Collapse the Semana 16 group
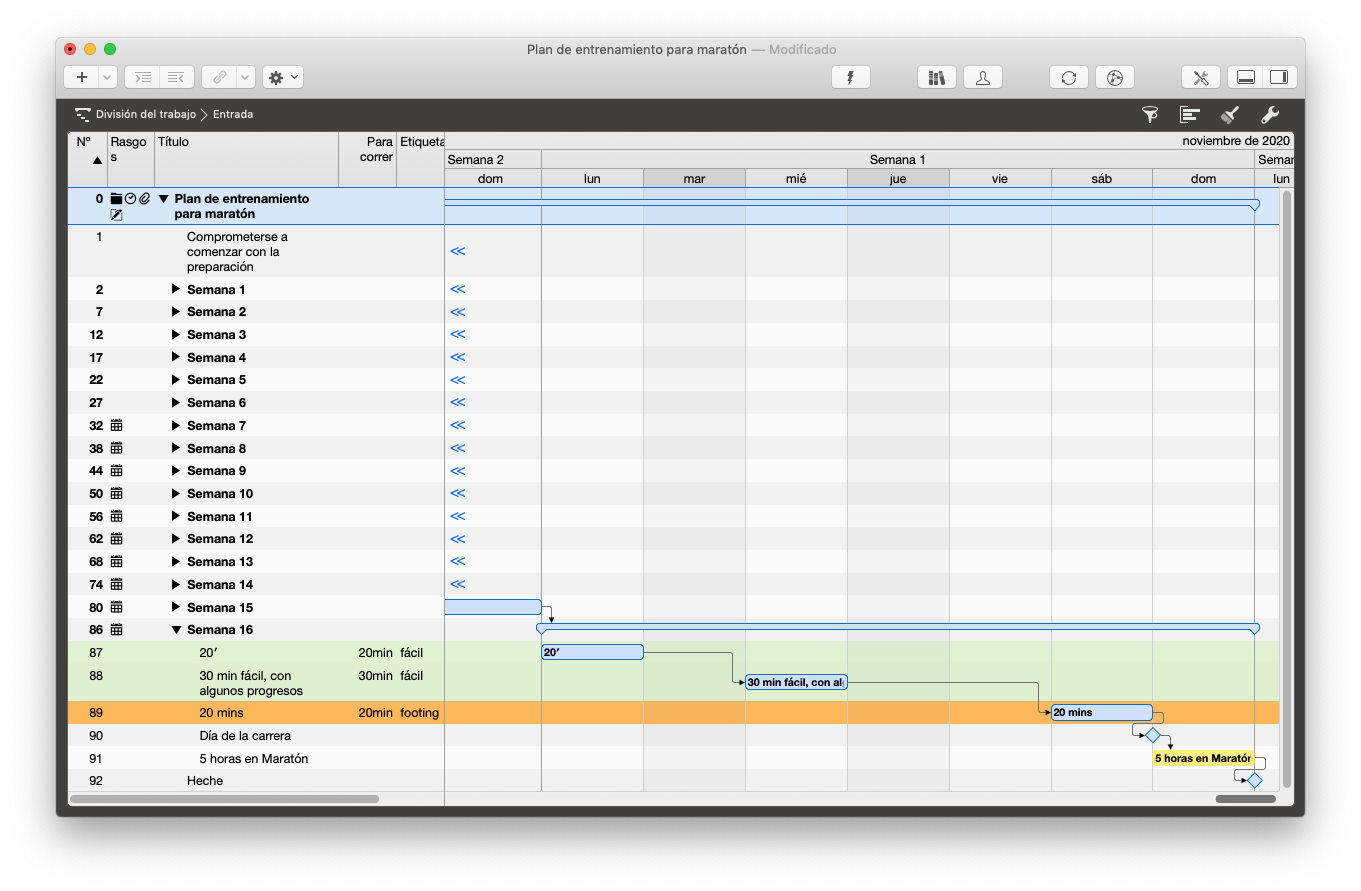This screenshot has height=891, width=1361. click(176, 630)
